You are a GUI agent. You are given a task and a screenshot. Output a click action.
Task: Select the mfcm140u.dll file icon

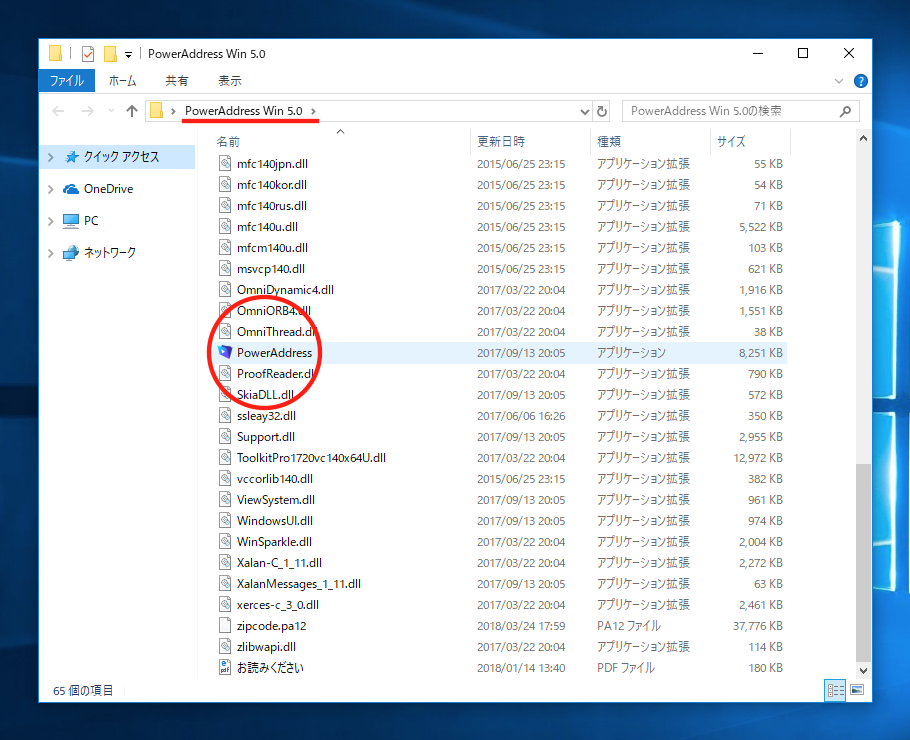(x=225, y=248)
